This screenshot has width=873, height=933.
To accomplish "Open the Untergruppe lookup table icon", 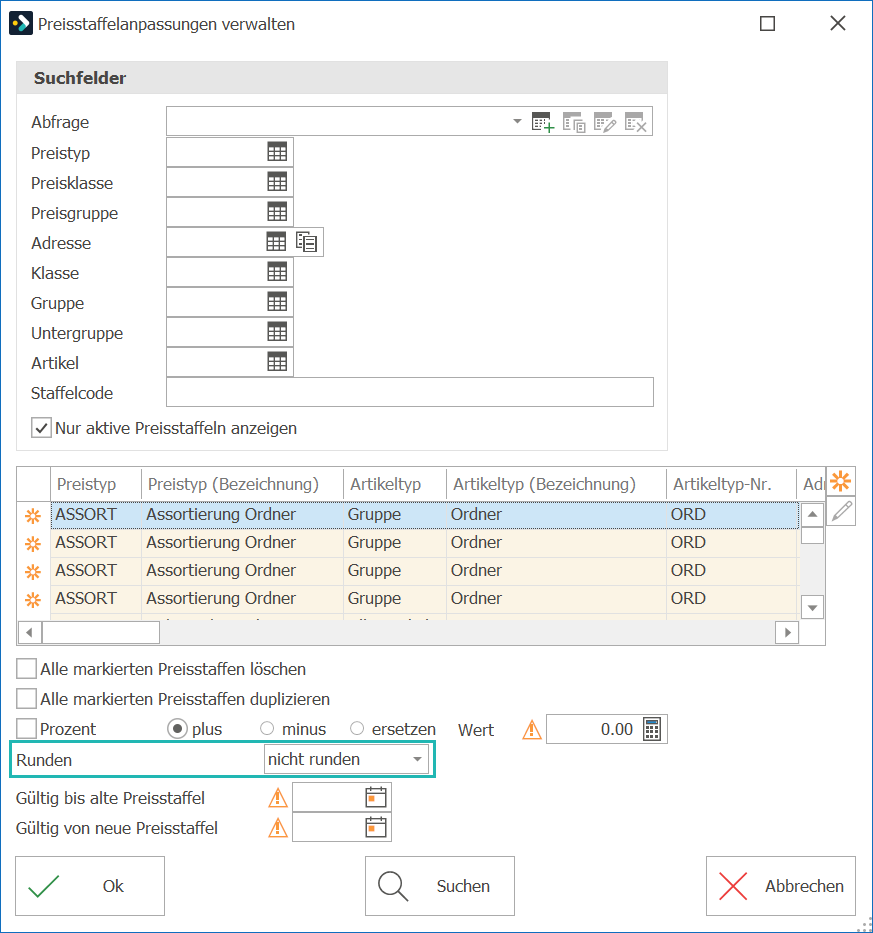I will [277, 332].
